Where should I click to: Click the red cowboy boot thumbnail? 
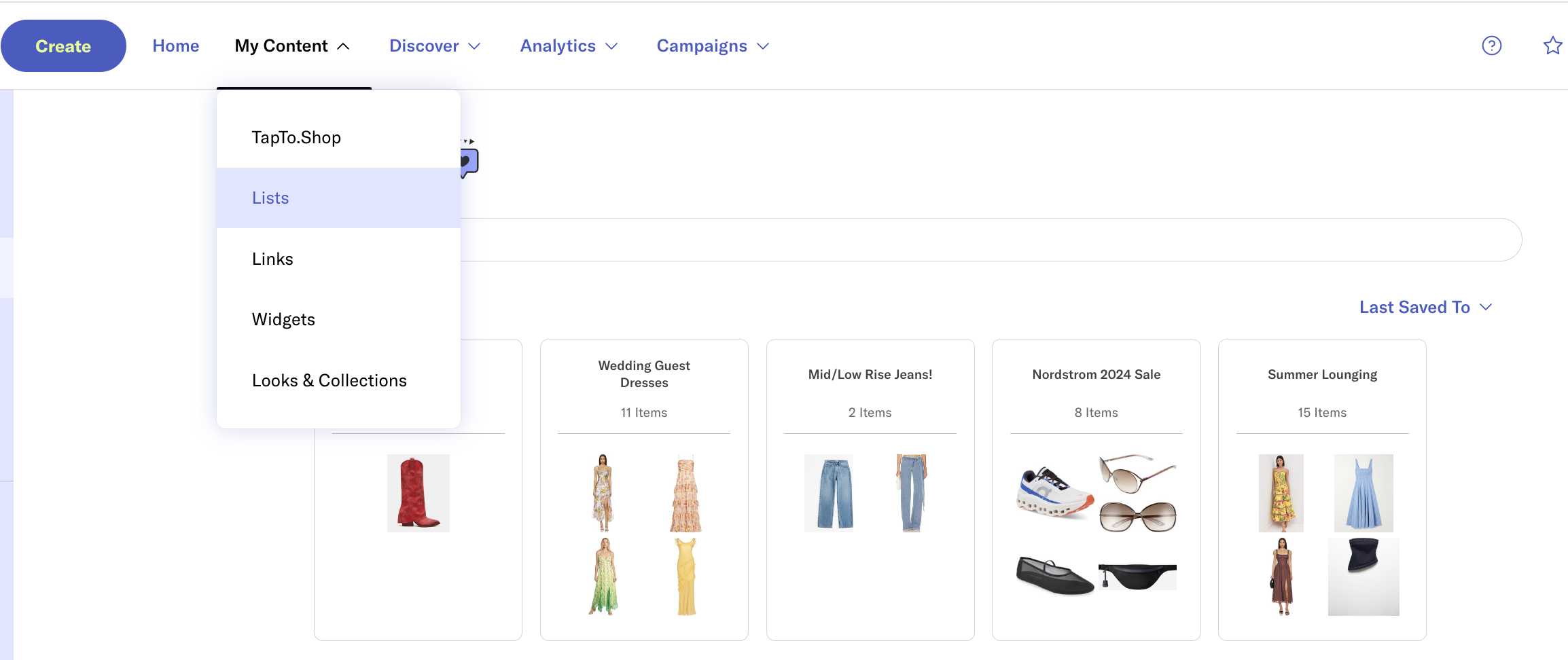tap(418, 493)
